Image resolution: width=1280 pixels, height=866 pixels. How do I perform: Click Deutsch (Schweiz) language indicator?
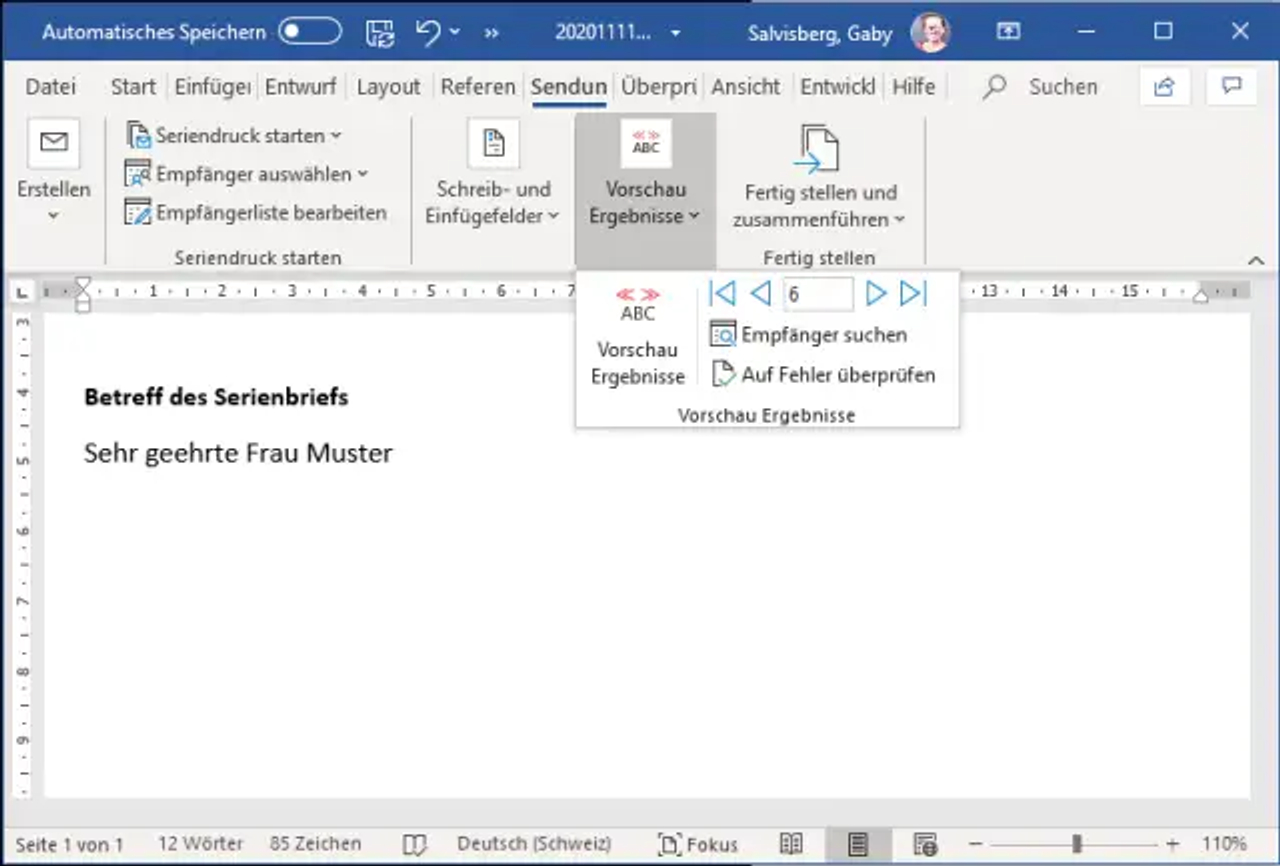tap(534, 845)
